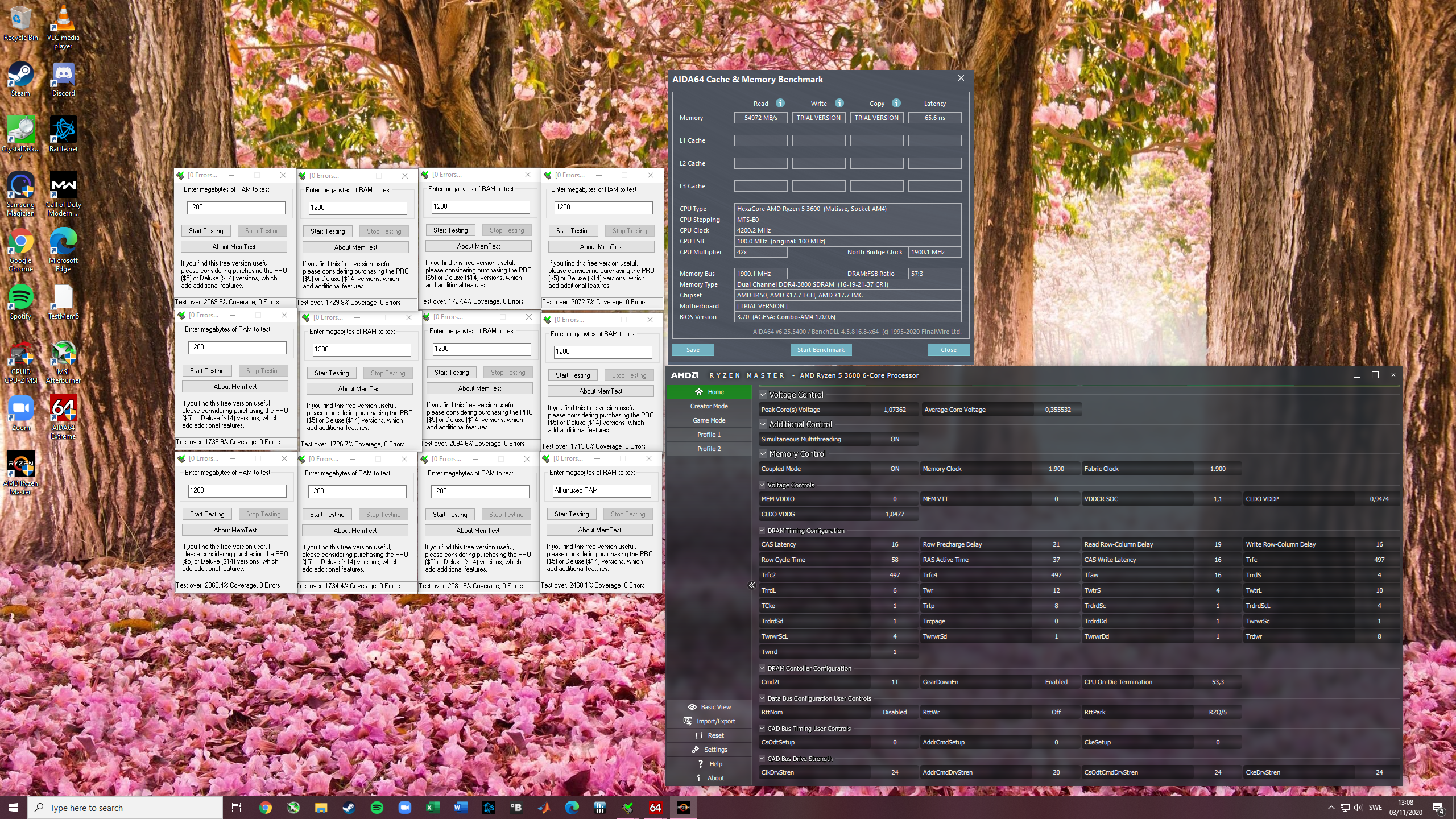Click the Close button in AIDA64
The height and width of the screenshot is (819, 1456).
point(948,350)
